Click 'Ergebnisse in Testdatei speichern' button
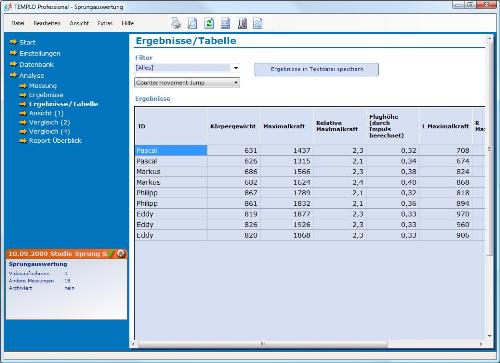 [316, 69]
